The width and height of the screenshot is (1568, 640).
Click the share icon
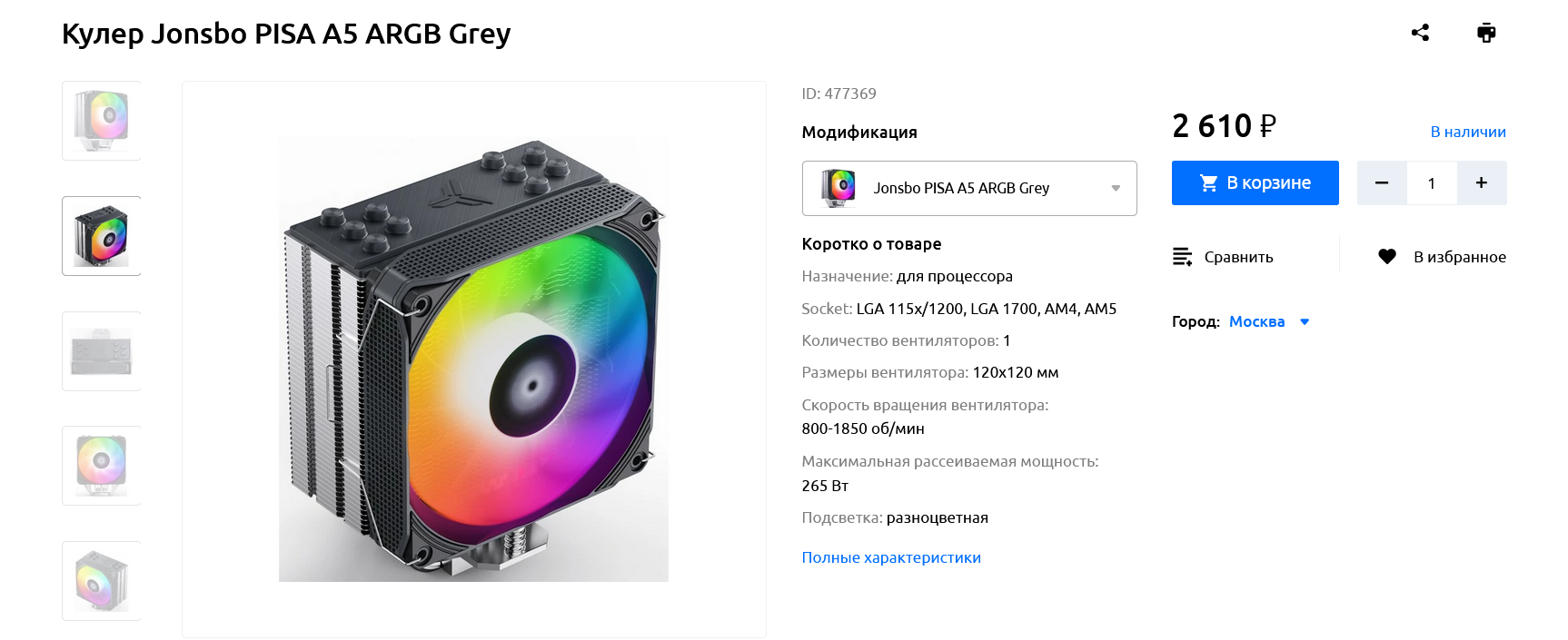click(x=1420, y=33)
